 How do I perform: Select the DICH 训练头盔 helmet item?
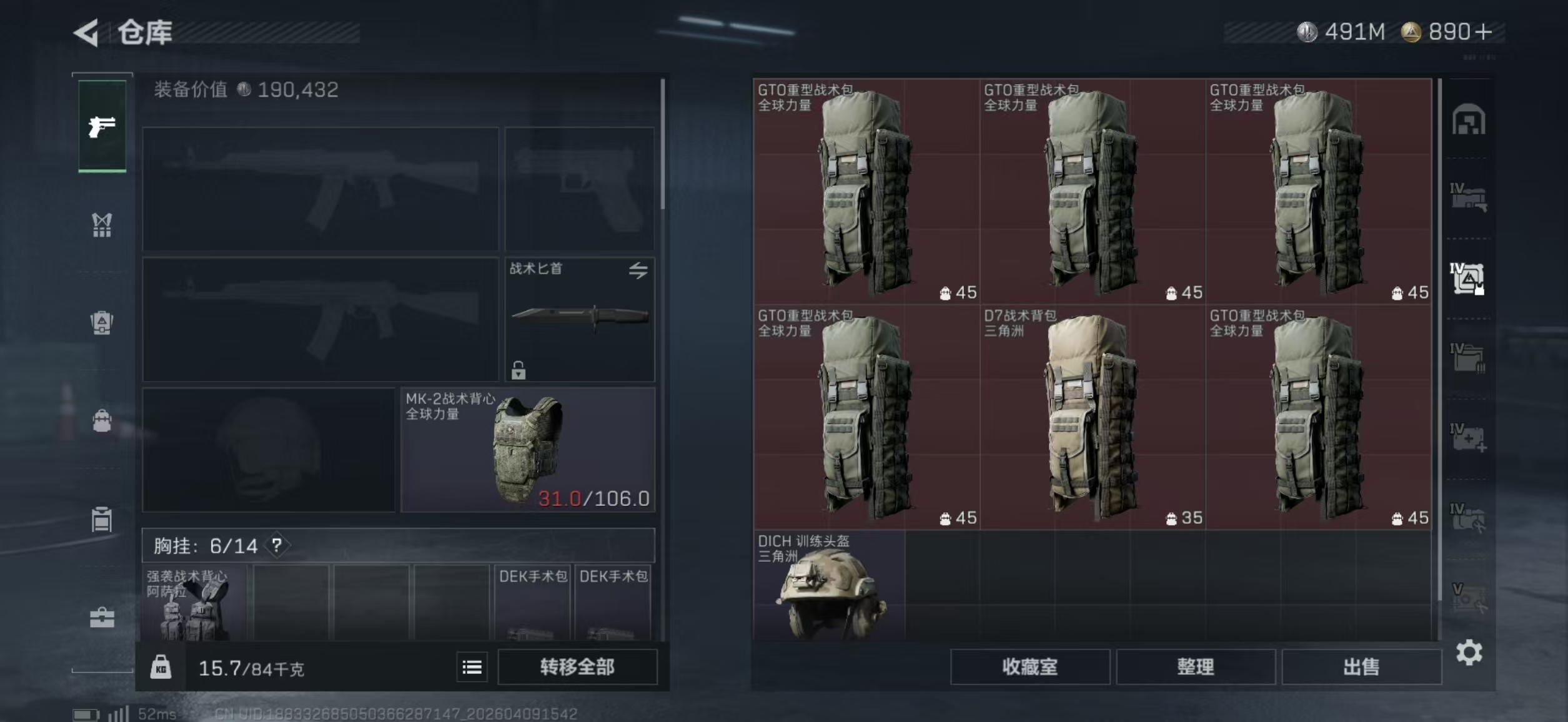[830, 586]
